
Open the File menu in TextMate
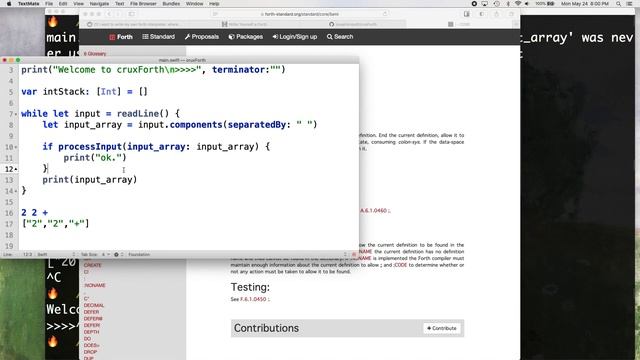(49, 4)
